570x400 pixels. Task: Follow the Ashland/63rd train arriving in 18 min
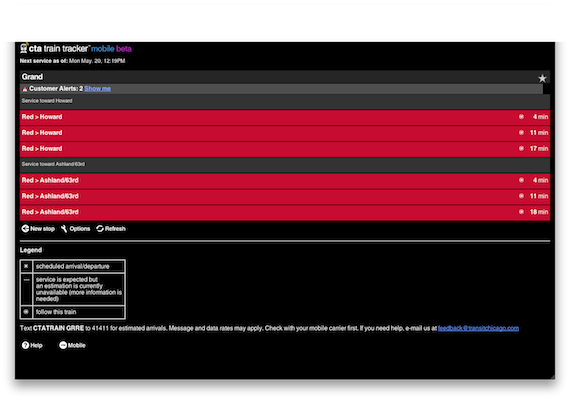(521, 212)
